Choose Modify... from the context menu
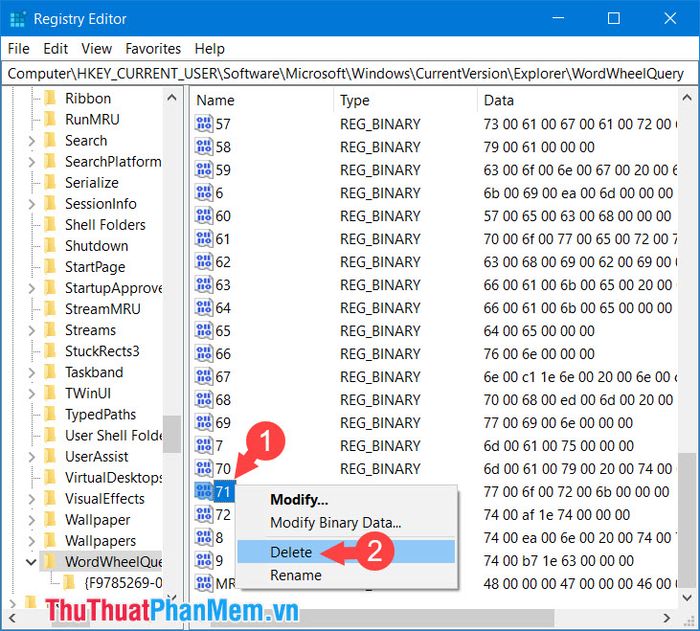 click(x=346, y=499)
